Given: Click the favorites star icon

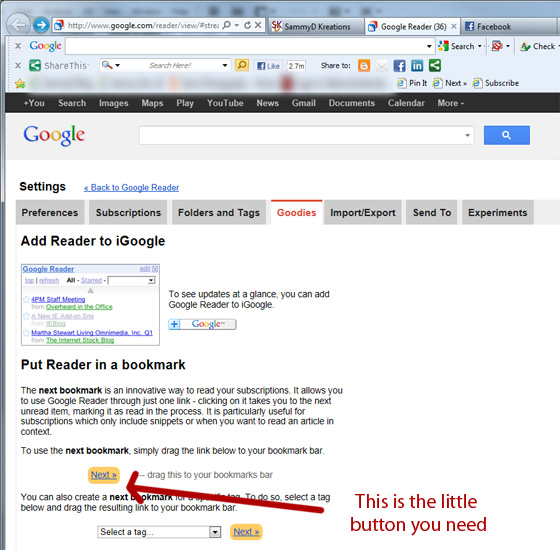Looking at the screenshot, I should [x=20, y=84].
